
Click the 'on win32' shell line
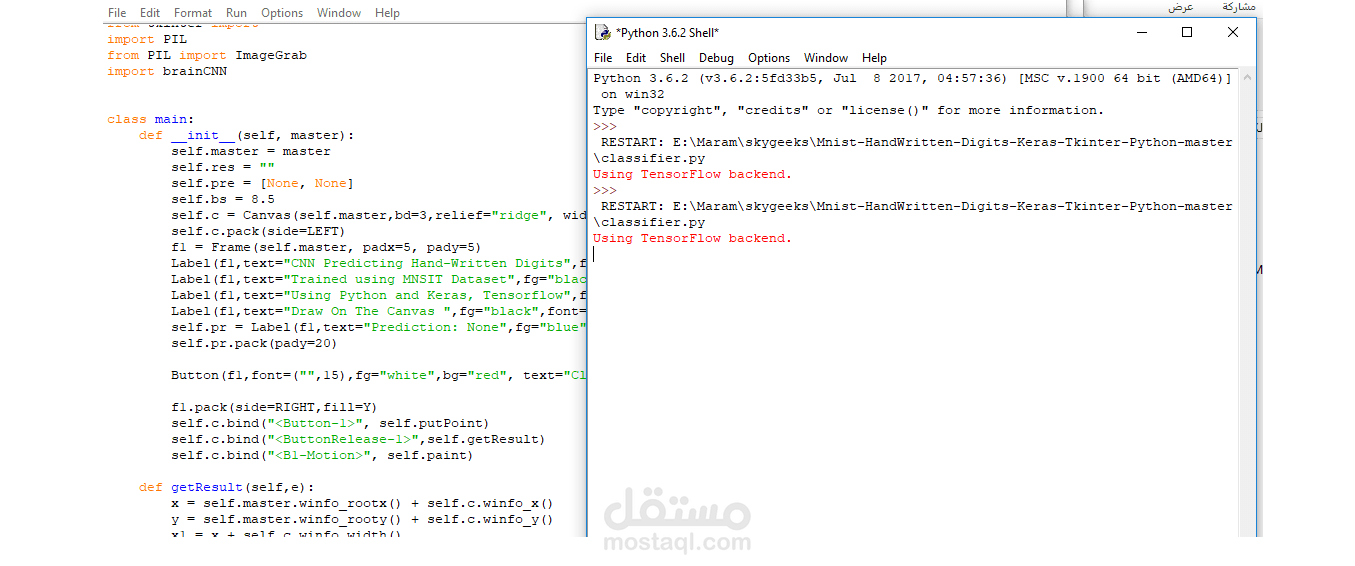[x=633, y=94]
